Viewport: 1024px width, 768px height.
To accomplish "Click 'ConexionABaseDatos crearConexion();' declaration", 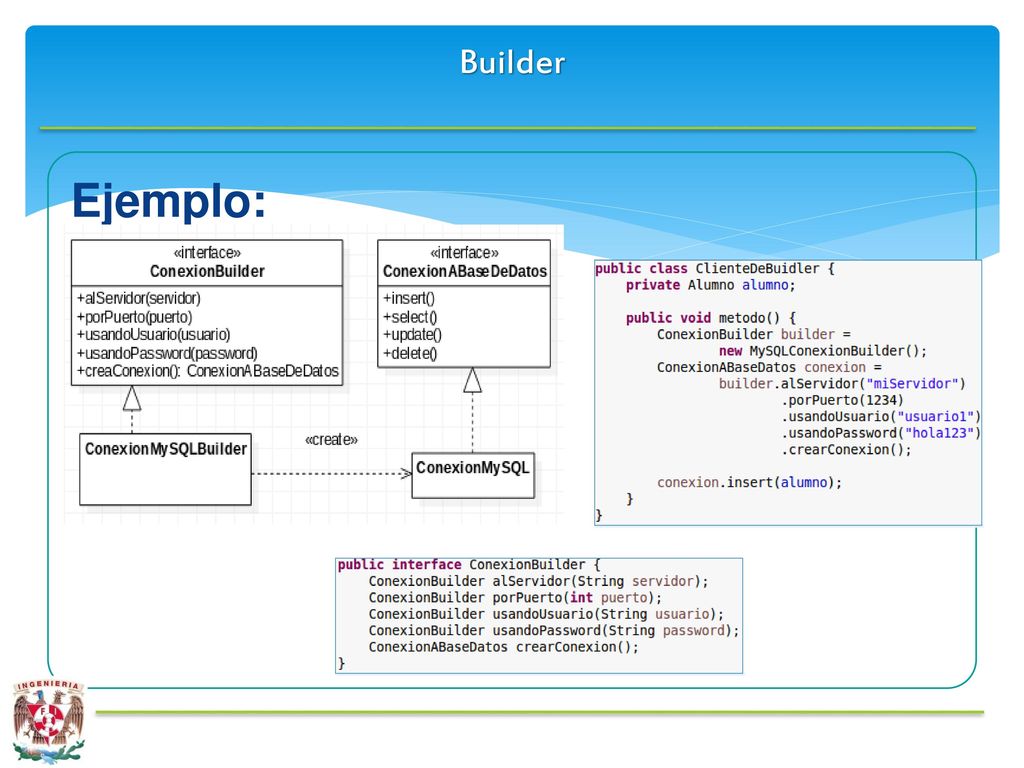I will (x=504, y=647).
